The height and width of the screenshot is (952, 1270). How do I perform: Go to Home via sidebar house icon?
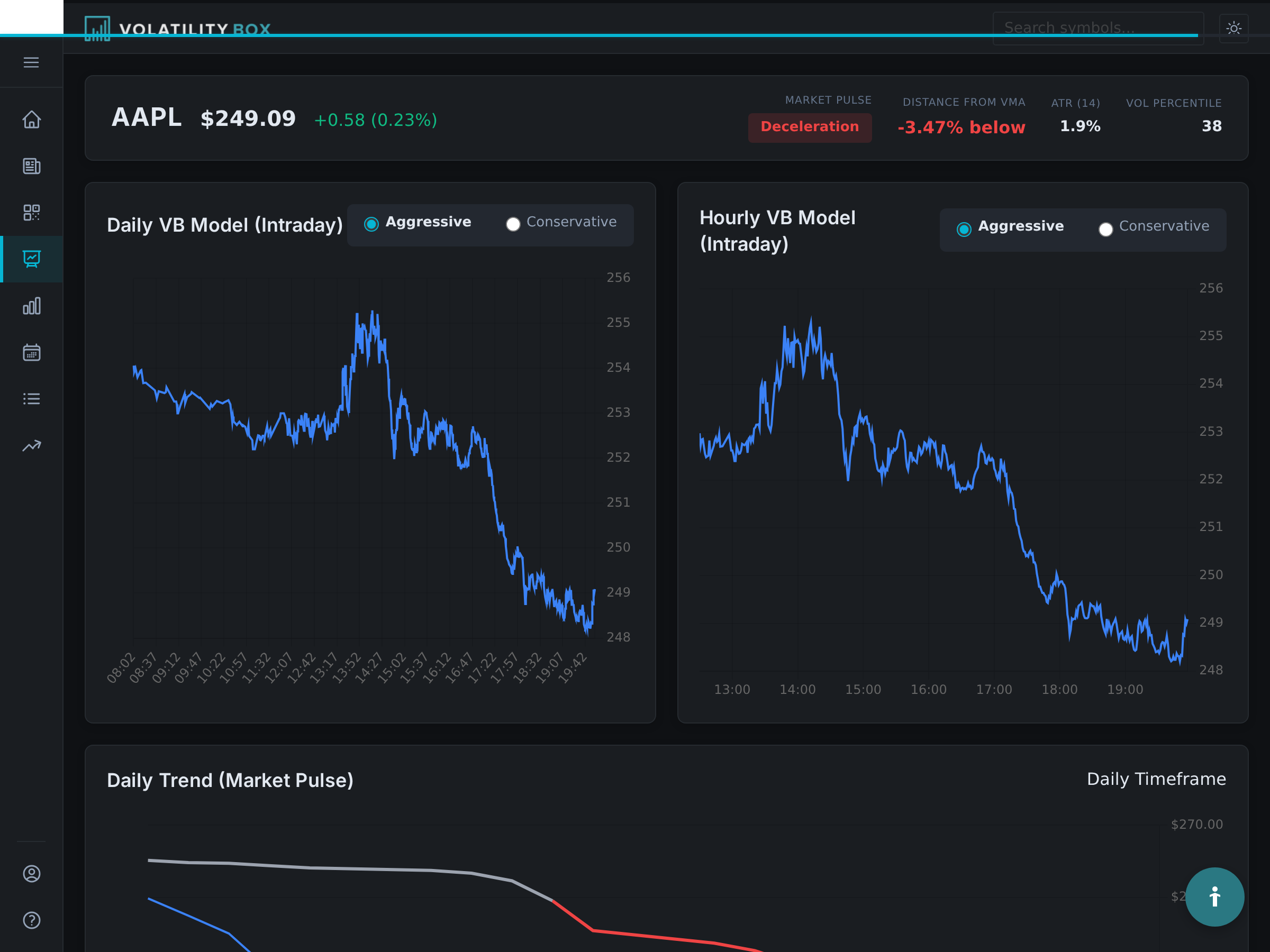click(32, 120)
